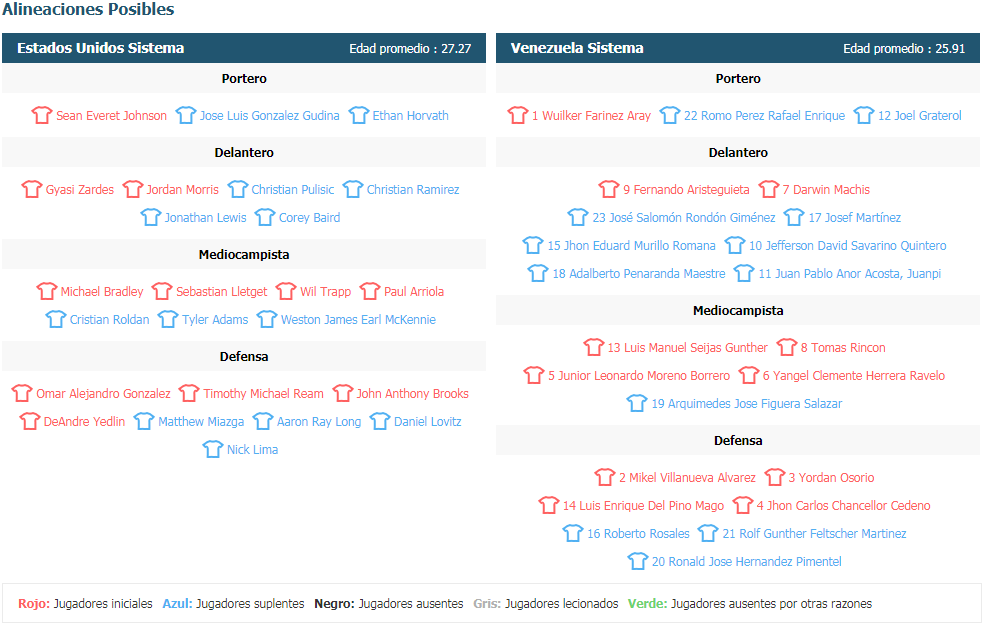The height and width of the screenshot is (623, 983).
Task: Click red jersey icon next to Tomas Rincon
Action: [x=787, y=347]
